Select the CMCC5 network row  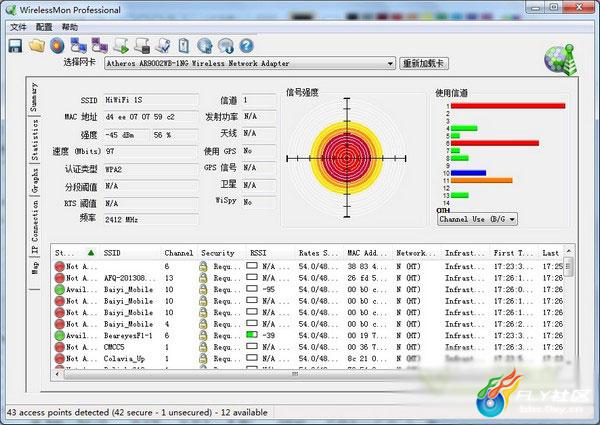[x=309, y=347]
